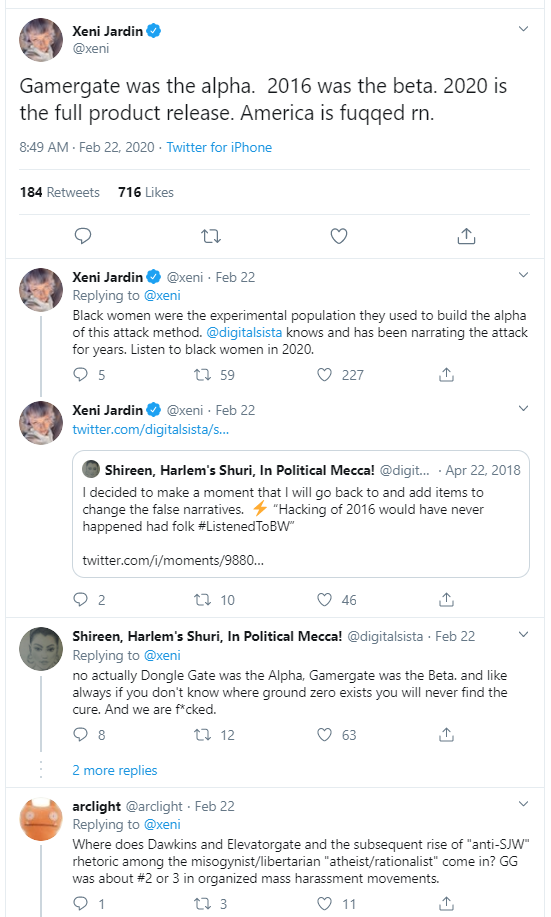Screen dimensions: 551x917
Task: Retweet the reply with 59 retweets
Action: point(202,374)
